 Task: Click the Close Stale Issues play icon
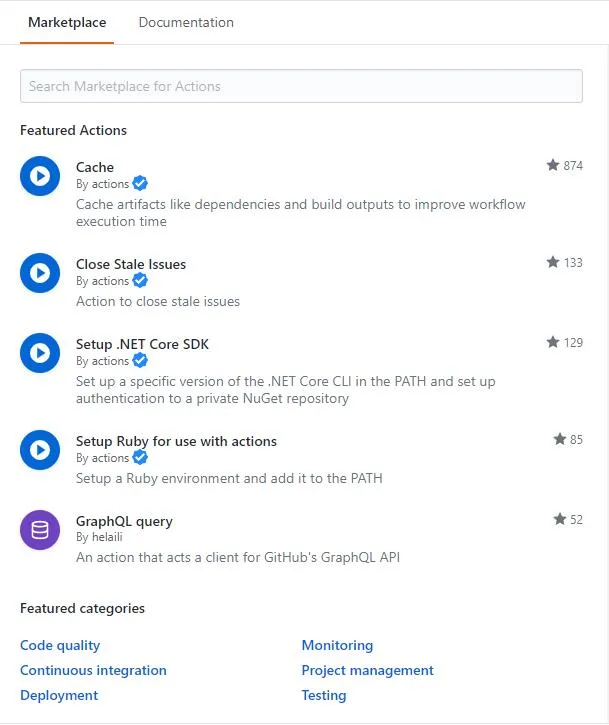pyautogui.click(x=40, y=273)
